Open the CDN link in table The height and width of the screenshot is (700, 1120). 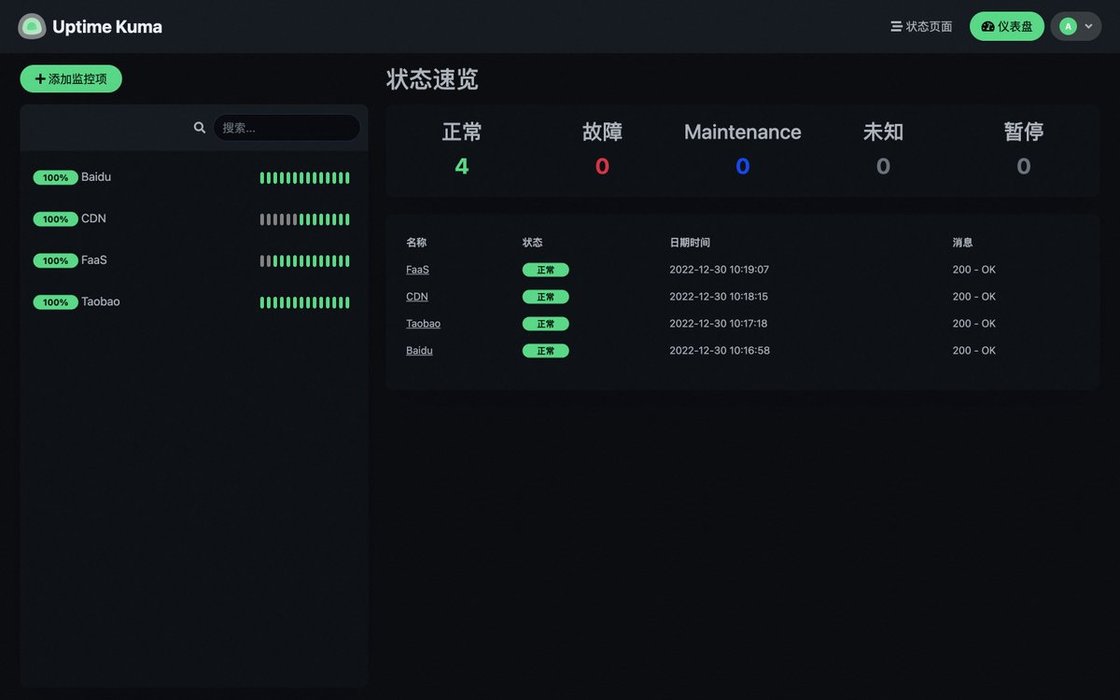(416, 297)
